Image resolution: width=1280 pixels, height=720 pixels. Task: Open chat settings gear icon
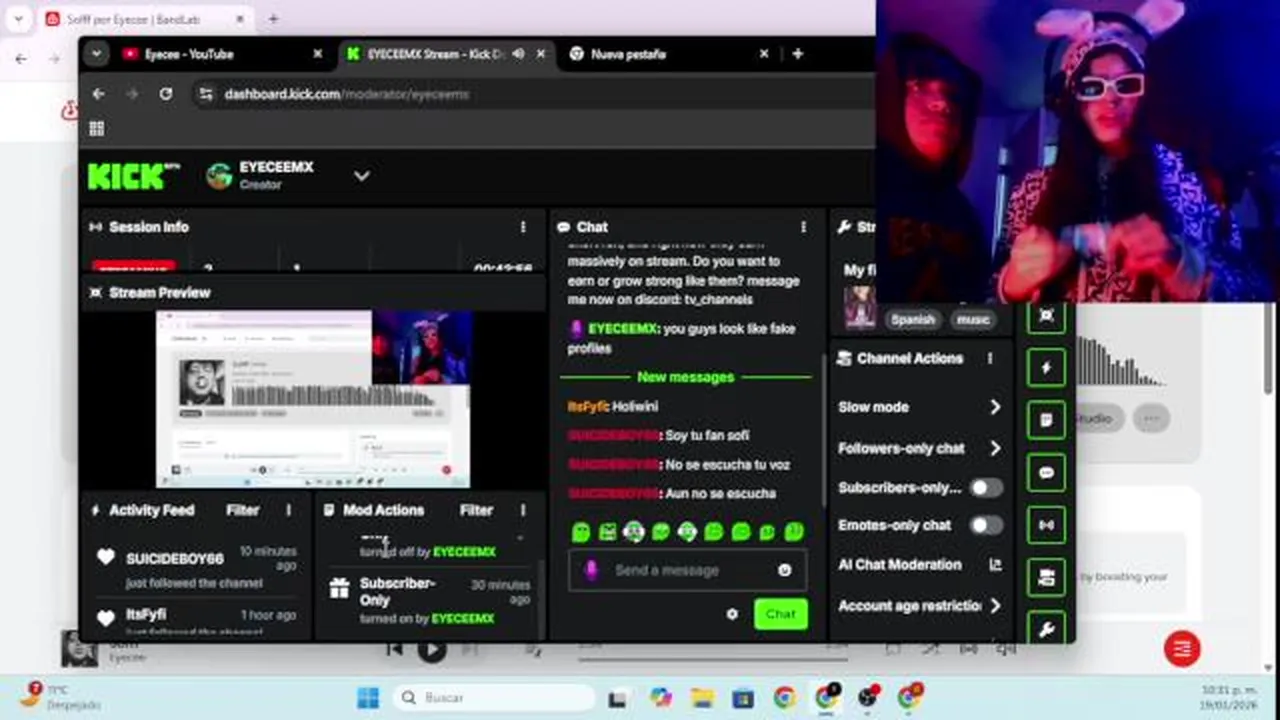[732, 614]
